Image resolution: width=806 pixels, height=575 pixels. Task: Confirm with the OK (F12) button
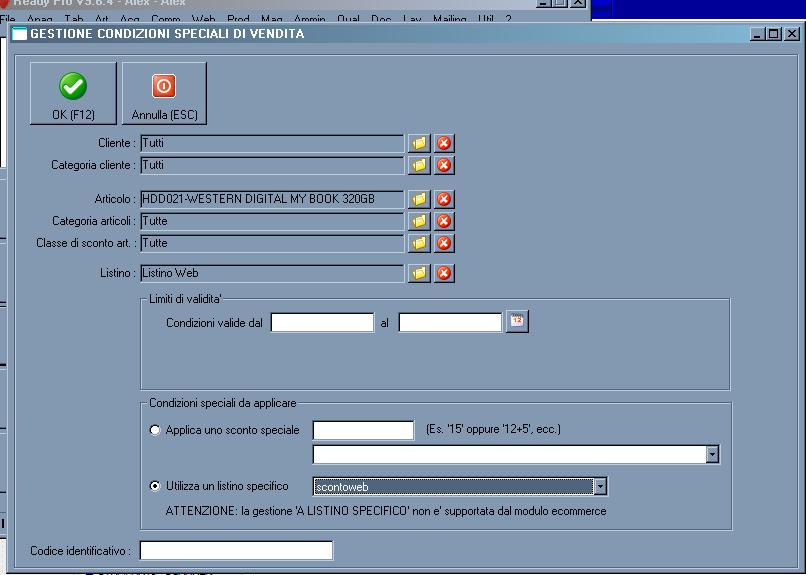click(73, 94)
